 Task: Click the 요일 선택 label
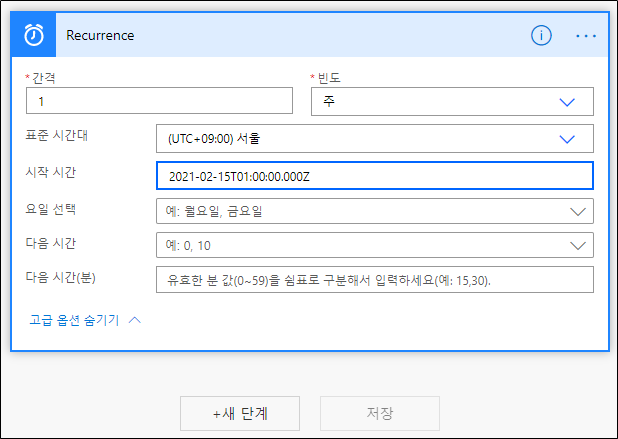[x=51, y=208]
